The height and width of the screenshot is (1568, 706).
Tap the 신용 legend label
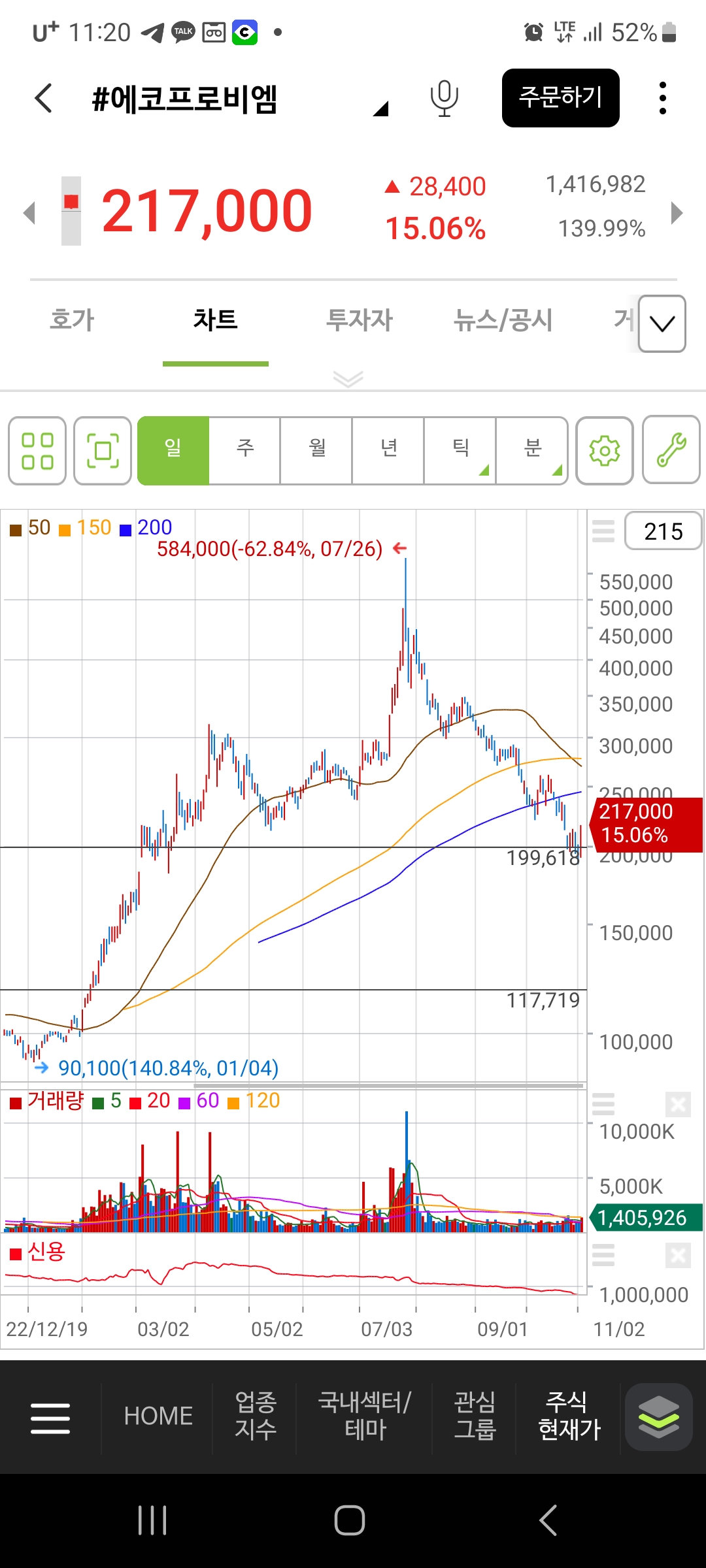pyautogui.click(x=46, y=1252)
